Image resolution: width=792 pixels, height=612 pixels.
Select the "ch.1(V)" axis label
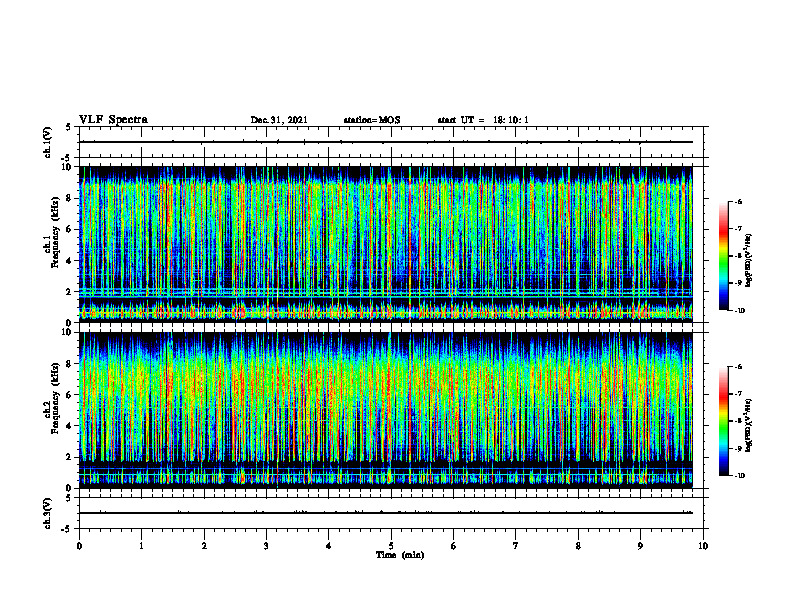[48, 142]
